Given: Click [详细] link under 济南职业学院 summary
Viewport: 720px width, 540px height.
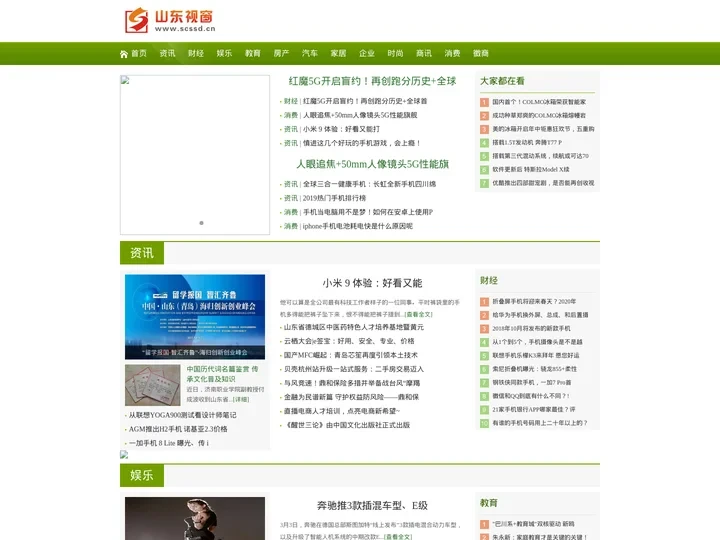Looking at the screenshot, I should tap(241, 399).
